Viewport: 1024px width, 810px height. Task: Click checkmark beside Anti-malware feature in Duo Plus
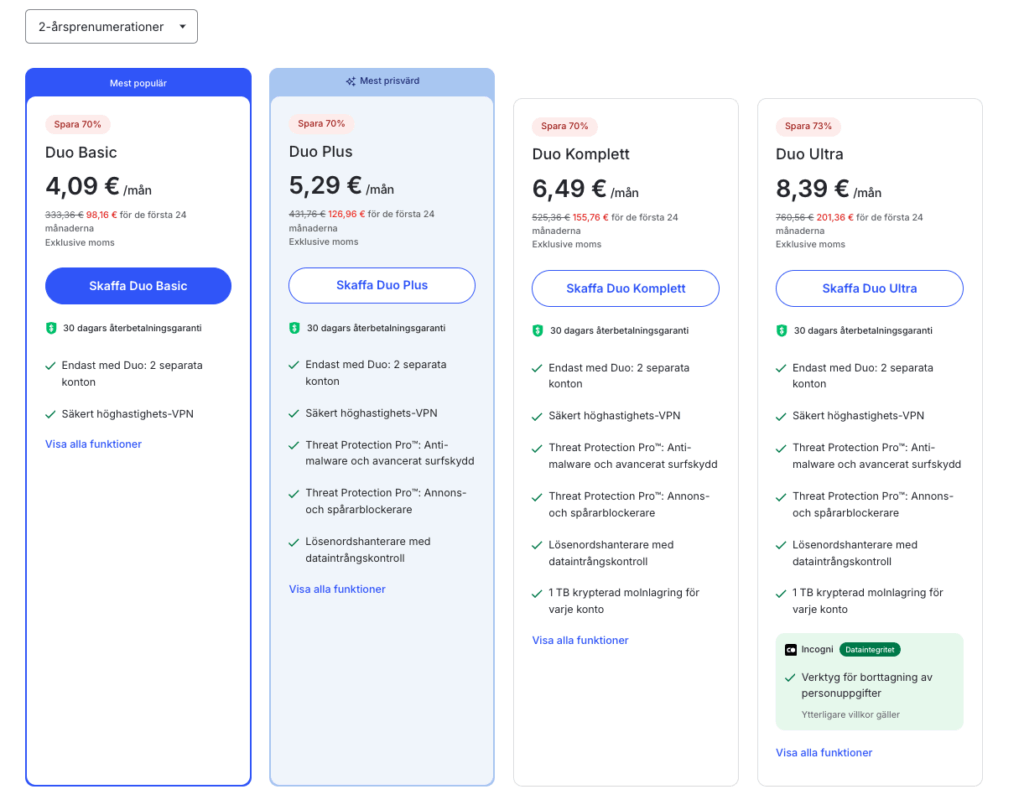pyautogui.click(x=294, y=446)
